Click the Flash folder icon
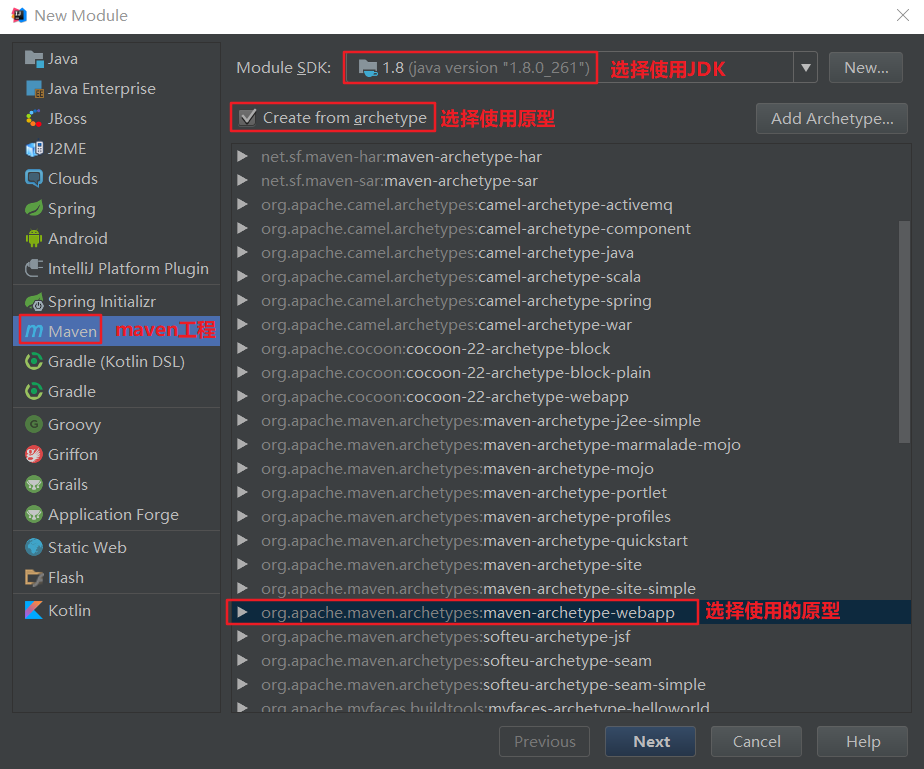Screen dimensions: 924x769 (x=34, y=577)
